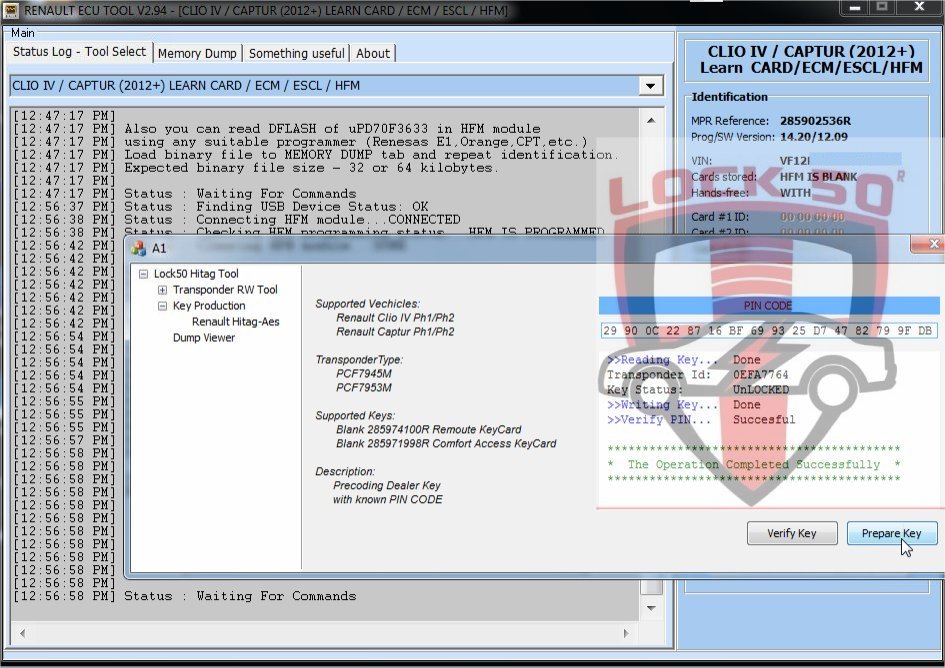
Task: Open Dump Viewer from the tree
Action: [204, 338]
